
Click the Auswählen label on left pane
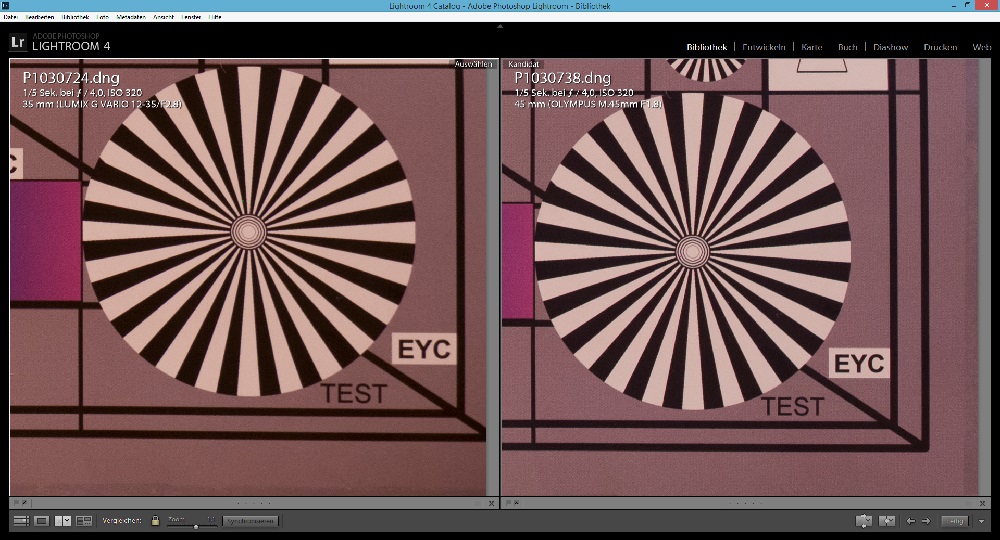(x=473, y=64)
